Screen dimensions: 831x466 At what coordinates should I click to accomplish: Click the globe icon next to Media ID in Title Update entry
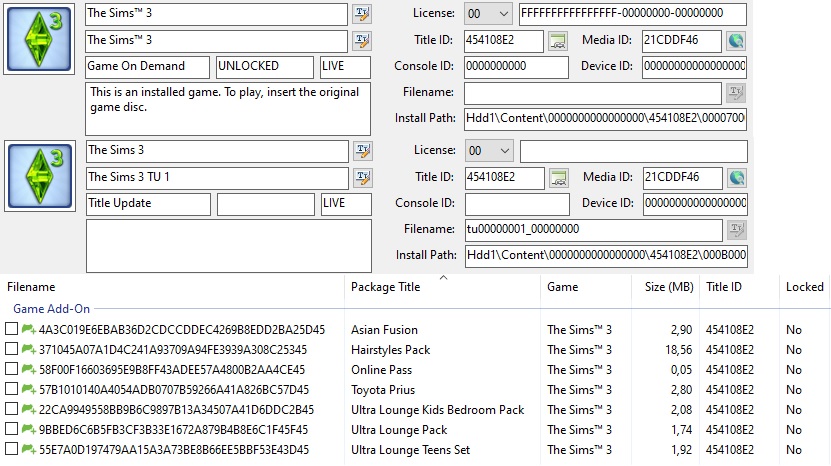[x=737, y=178]
